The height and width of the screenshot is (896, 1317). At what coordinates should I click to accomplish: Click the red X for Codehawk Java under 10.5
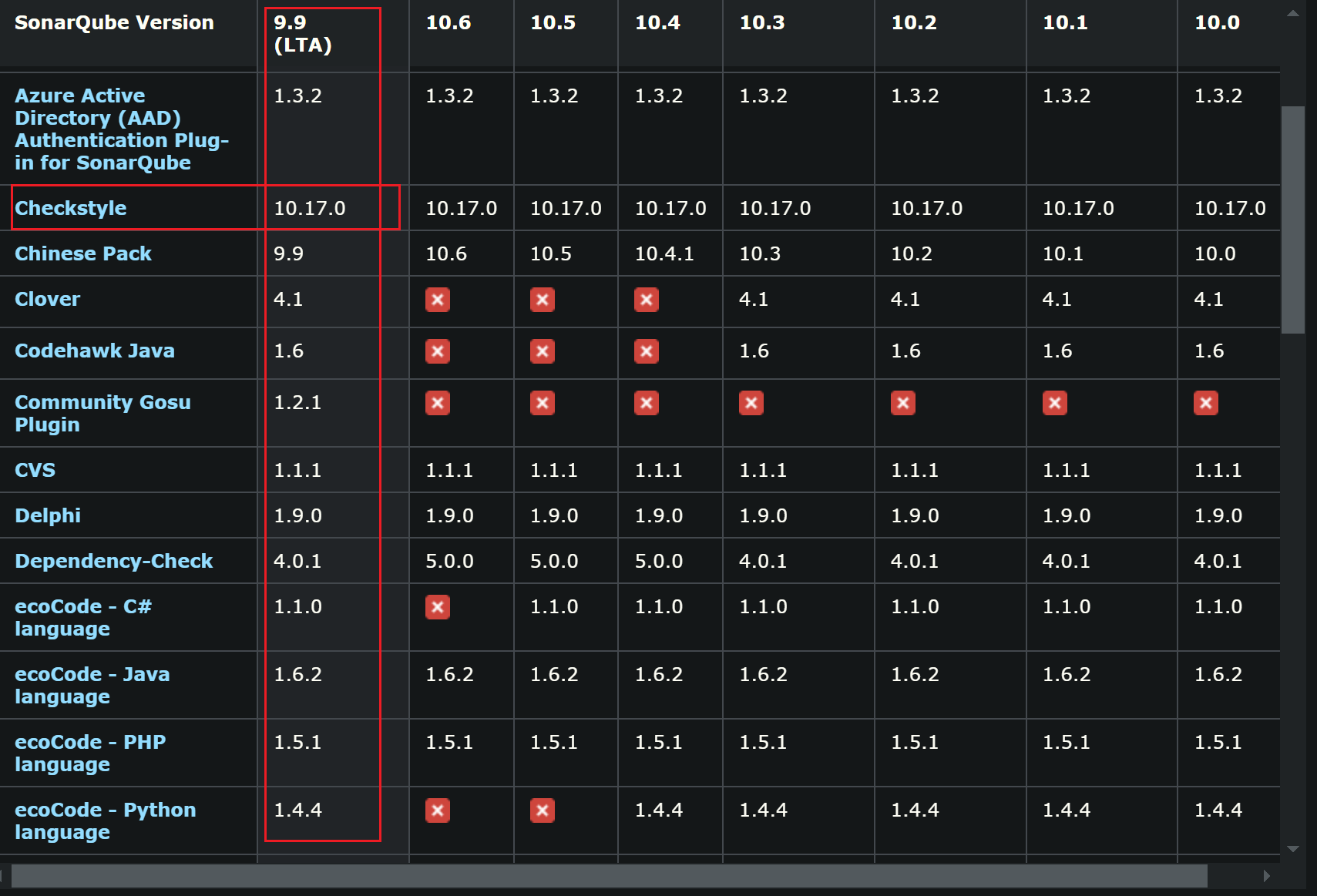pos(543,351)
